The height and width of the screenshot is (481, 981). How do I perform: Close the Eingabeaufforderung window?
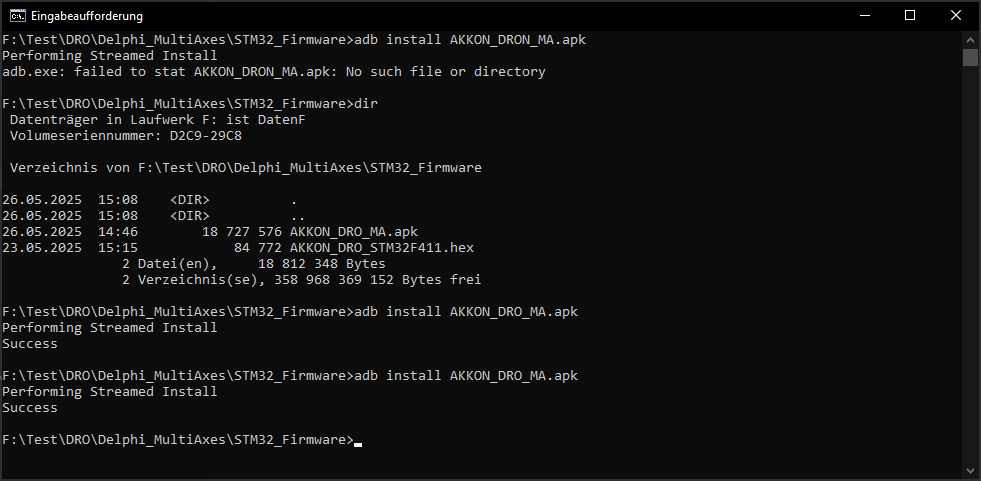(956, 16)
